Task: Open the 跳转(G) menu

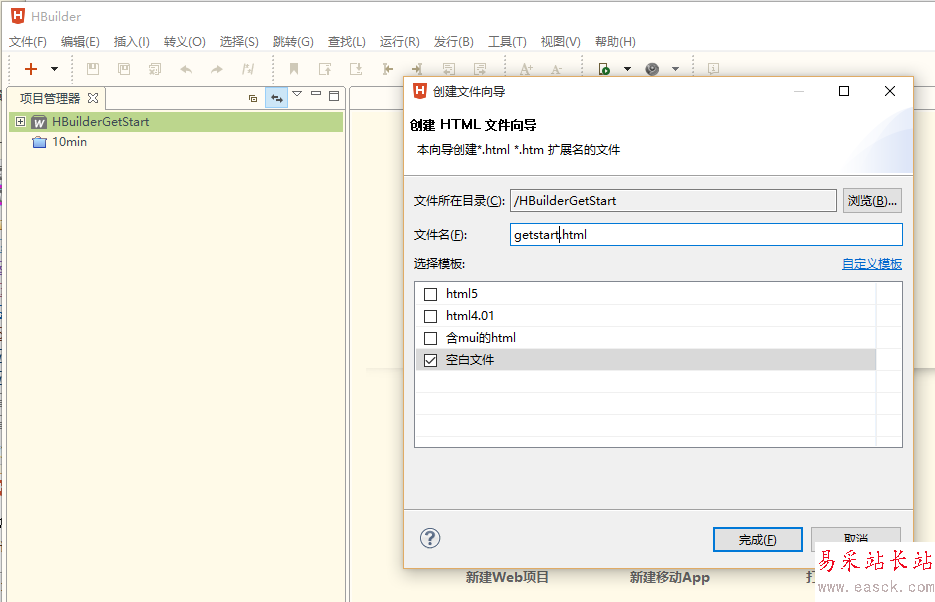Action: pos(293,42)
